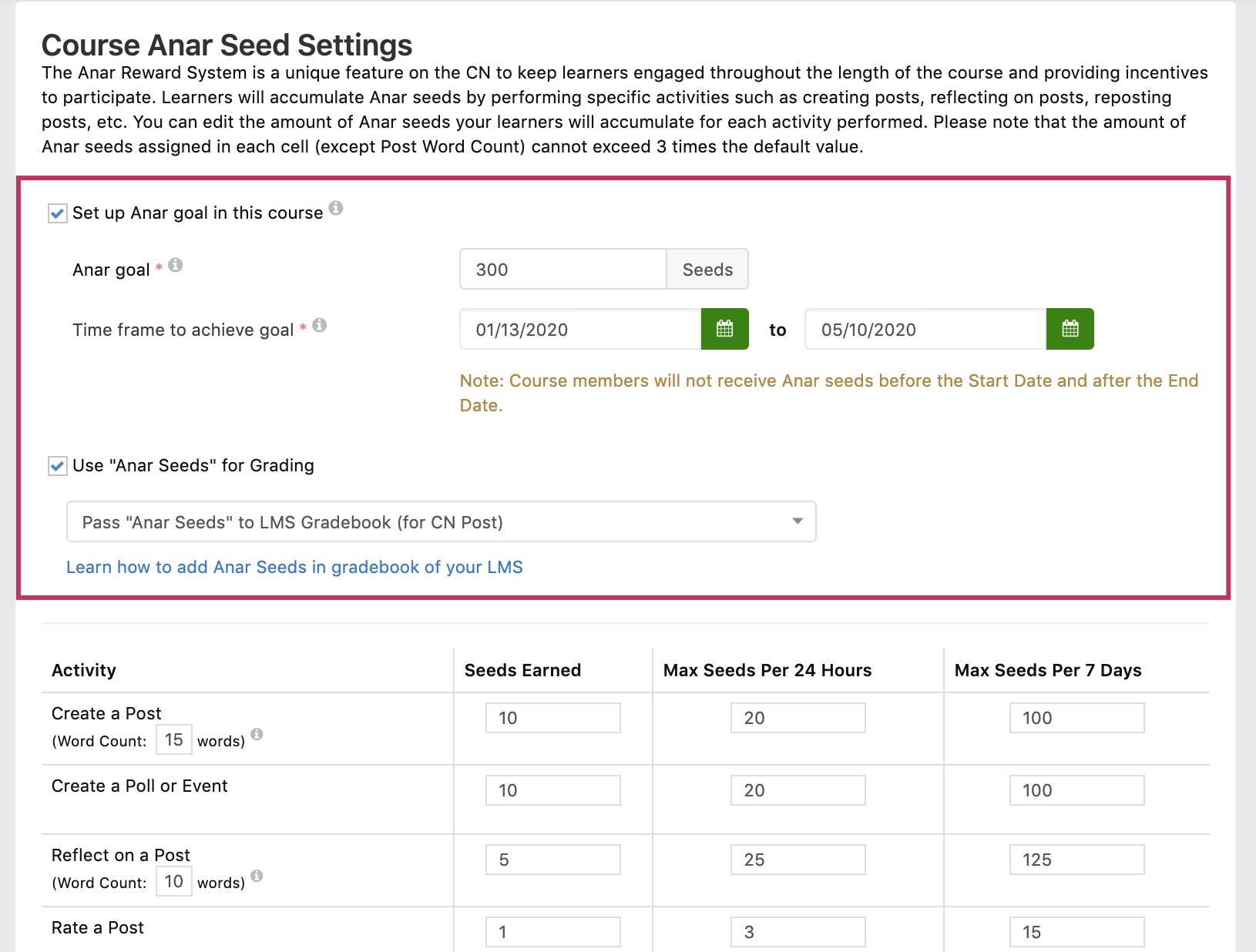Edit Seeds Earned for Reflect on a Post
The width and height of the screenshot is (1256, 952).
(x=553, y=860)
